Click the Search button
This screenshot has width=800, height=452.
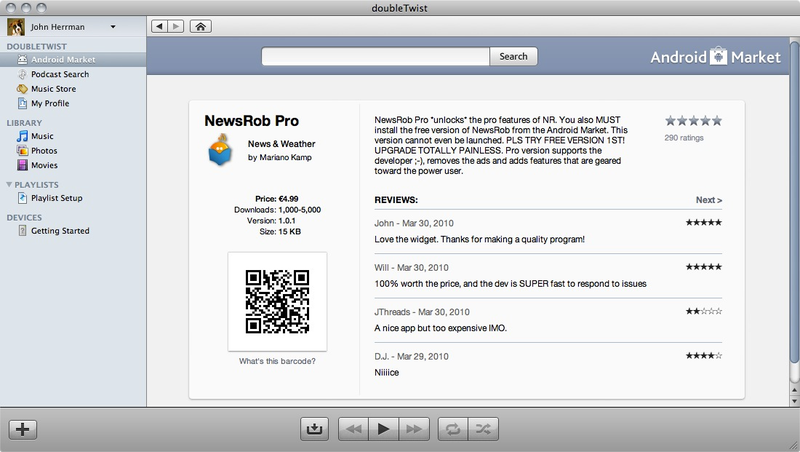tap(513, 56)
